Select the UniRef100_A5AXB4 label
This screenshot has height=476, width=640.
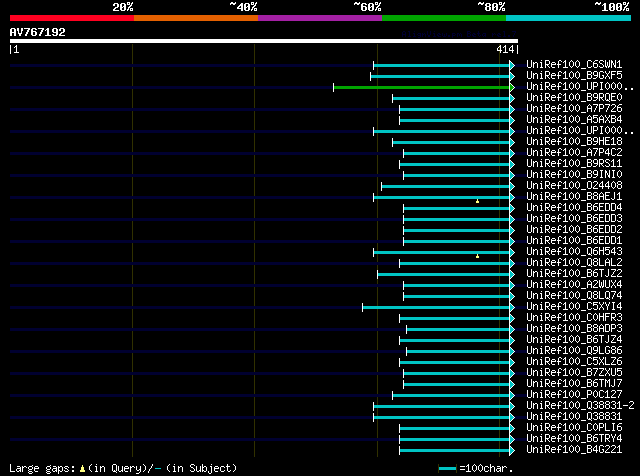(x=574, y=120)
